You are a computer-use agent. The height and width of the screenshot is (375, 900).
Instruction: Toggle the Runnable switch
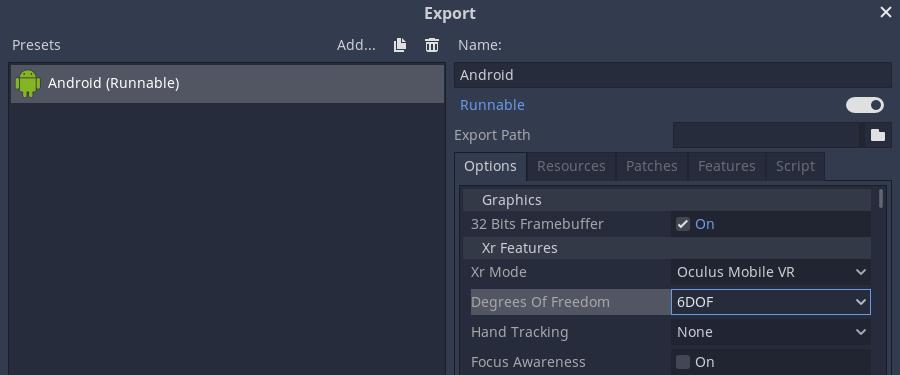click(865, 105)
